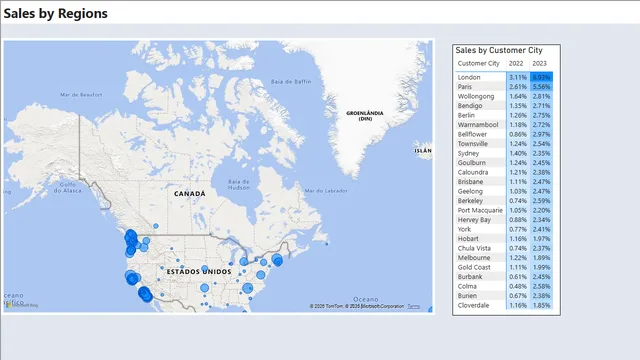The height and width of the screenshot is (360, 640).
Task: Click the Terms link on the map
Action: coord(413,306)
